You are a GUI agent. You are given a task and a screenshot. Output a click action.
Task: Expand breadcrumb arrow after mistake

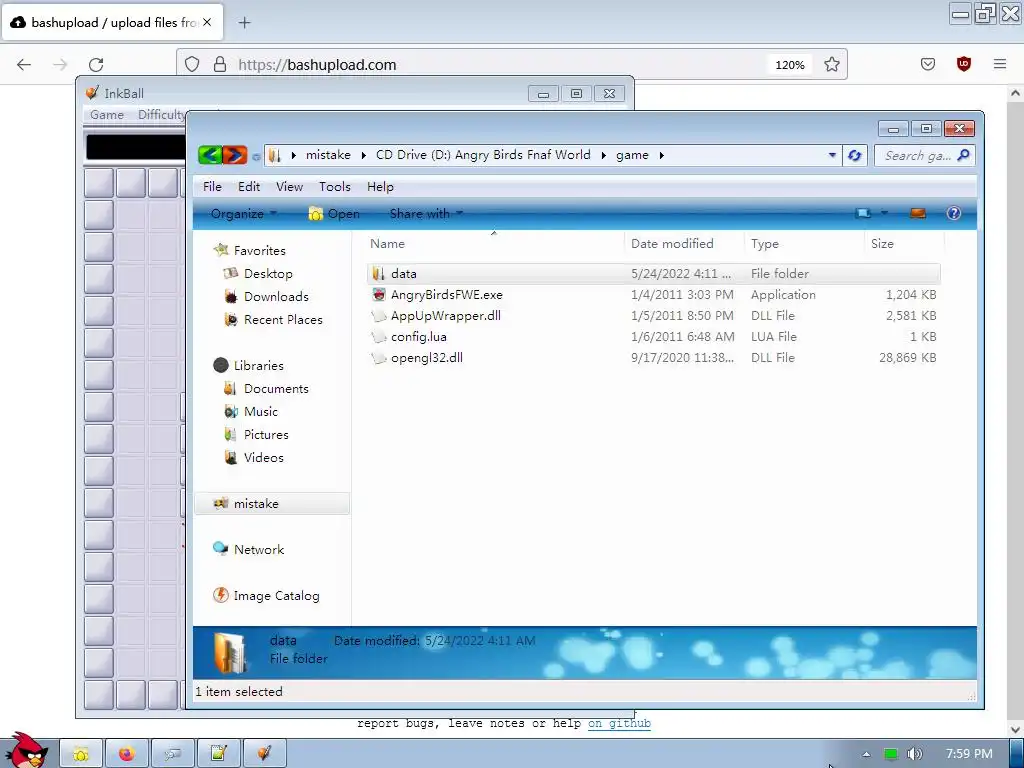pos(363,155)
